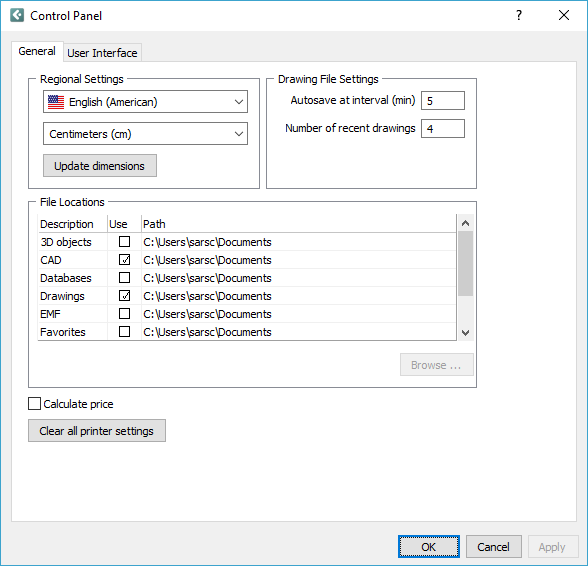This screenshot has width=588, height=566.
Task: Click the scroll up arrow in File Locations
Action: (x=465, y=223)
